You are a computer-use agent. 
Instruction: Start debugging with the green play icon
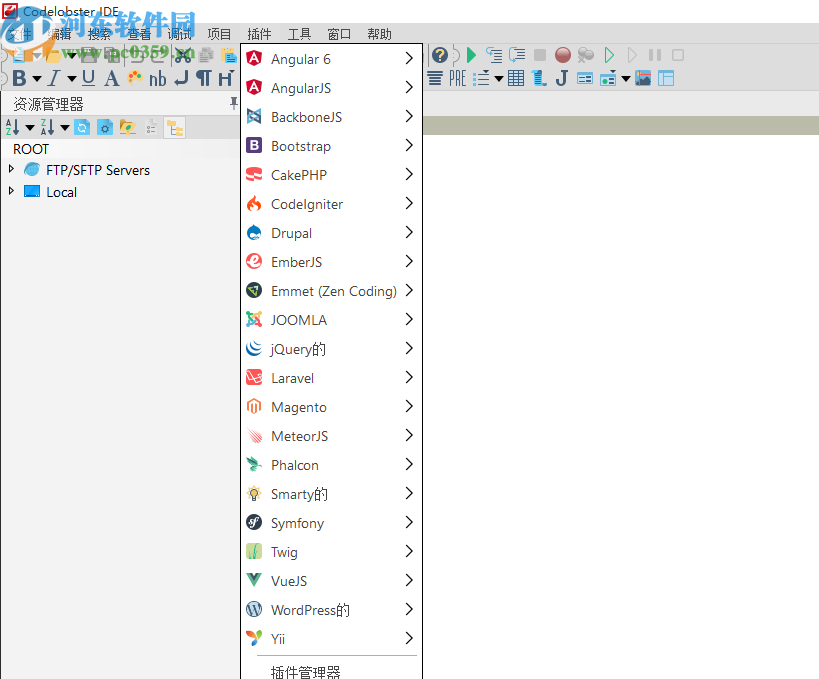point(471,55)
